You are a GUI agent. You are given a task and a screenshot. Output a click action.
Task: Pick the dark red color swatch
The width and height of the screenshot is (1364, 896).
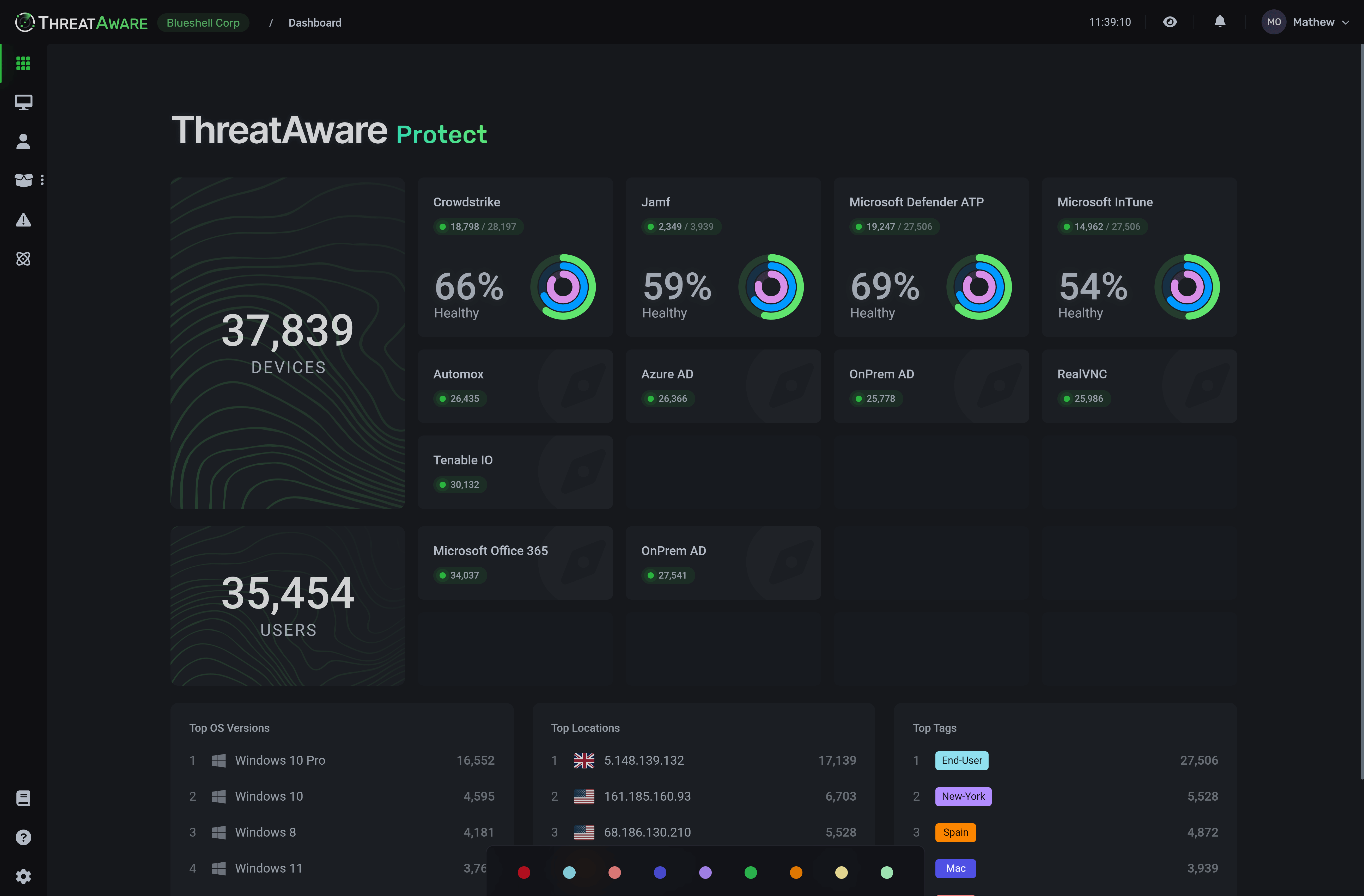coord(524,872)
